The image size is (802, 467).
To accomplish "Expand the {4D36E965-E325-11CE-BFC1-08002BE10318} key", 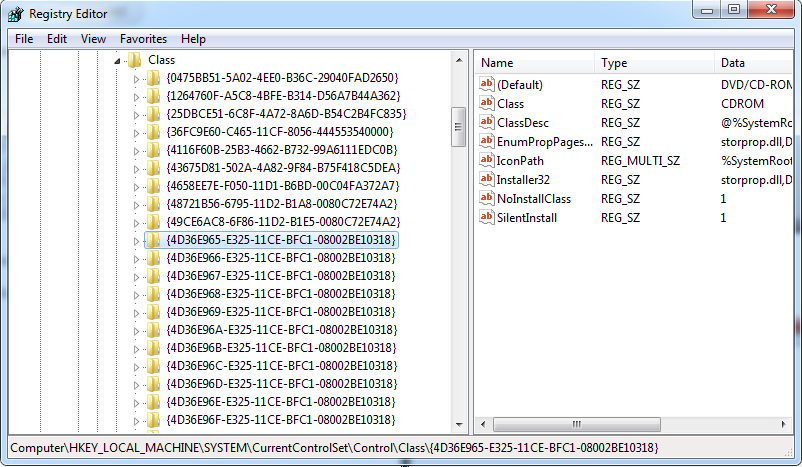I will 138,241.
